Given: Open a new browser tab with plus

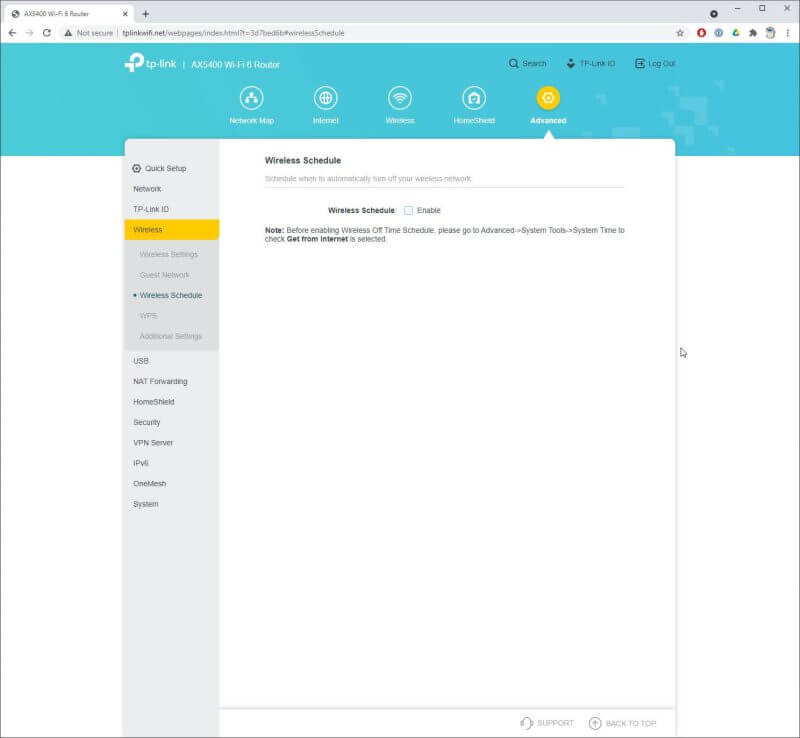Looking at the screenshot, I should tap(145, 14).
